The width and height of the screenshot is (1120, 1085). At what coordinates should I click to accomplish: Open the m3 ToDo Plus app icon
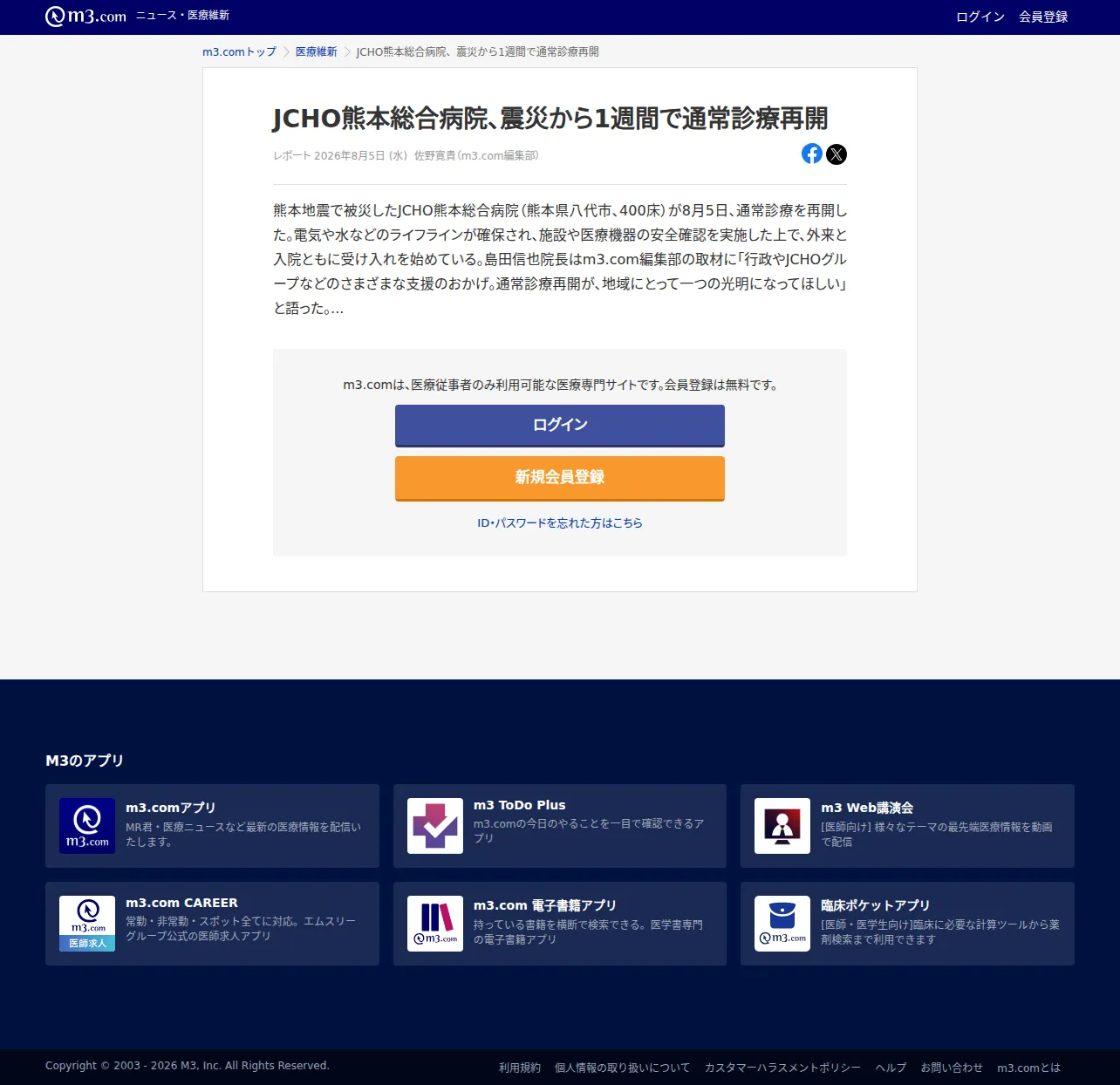pyautogui.click(x=435, y=826)
